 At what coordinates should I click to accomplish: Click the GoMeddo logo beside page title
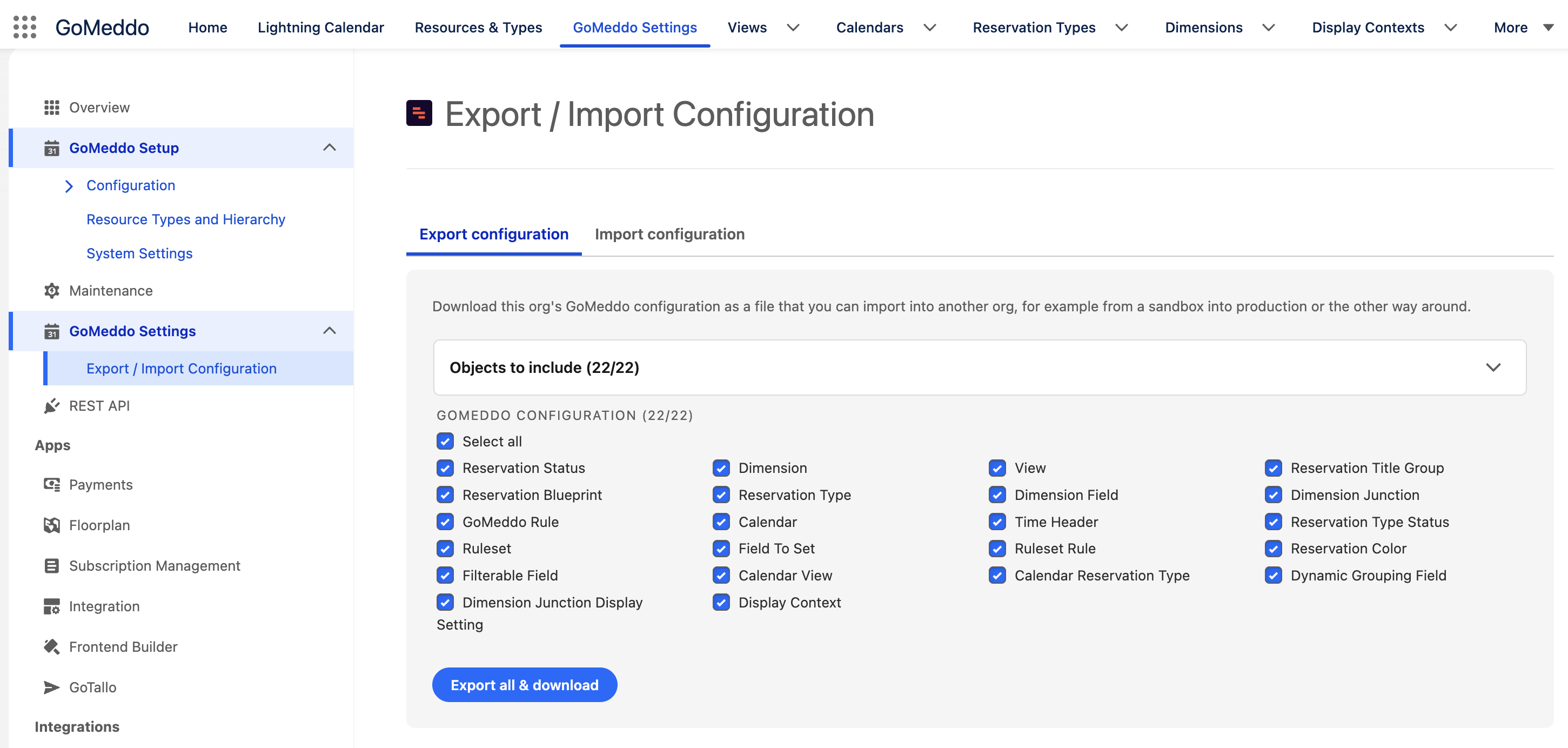coord(419,113)
